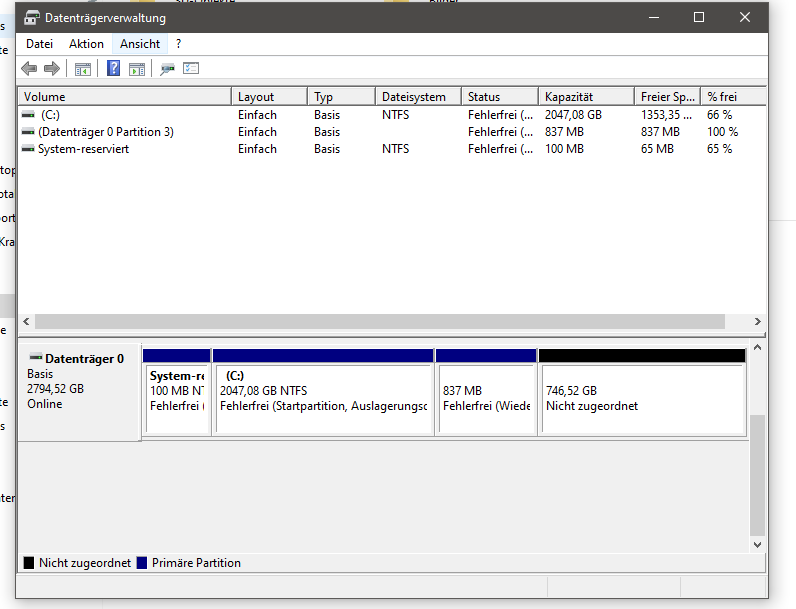Click the blue Primäre Partition legend swatch

[142, 563]
